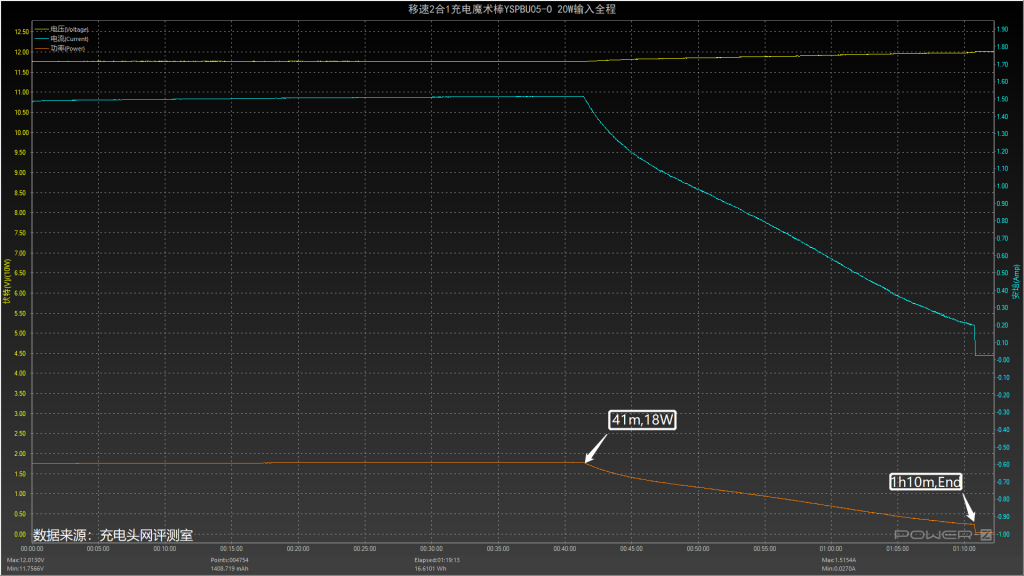Viewport: 1024px width, 576px height.
Task: Click the chart title 移速2合1充电魔术棒YSPBU05-0
Action: coord(480,9)
